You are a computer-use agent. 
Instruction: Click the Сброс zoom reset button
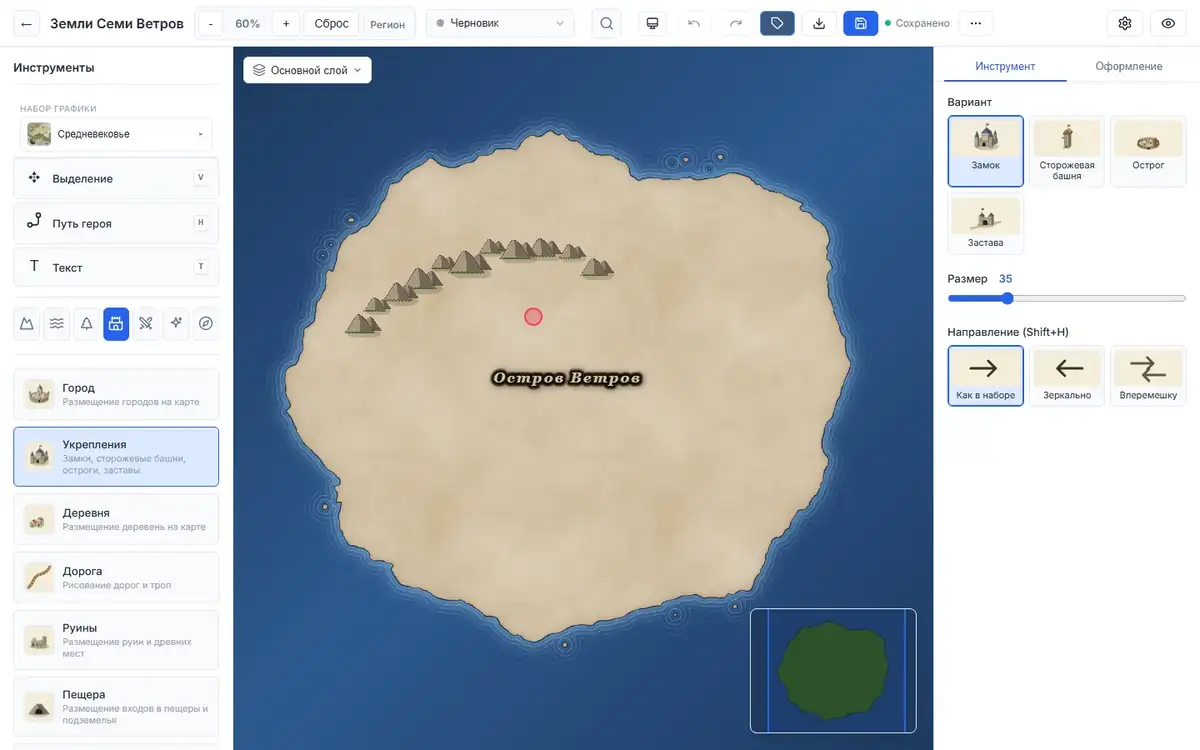pos(332,23)
